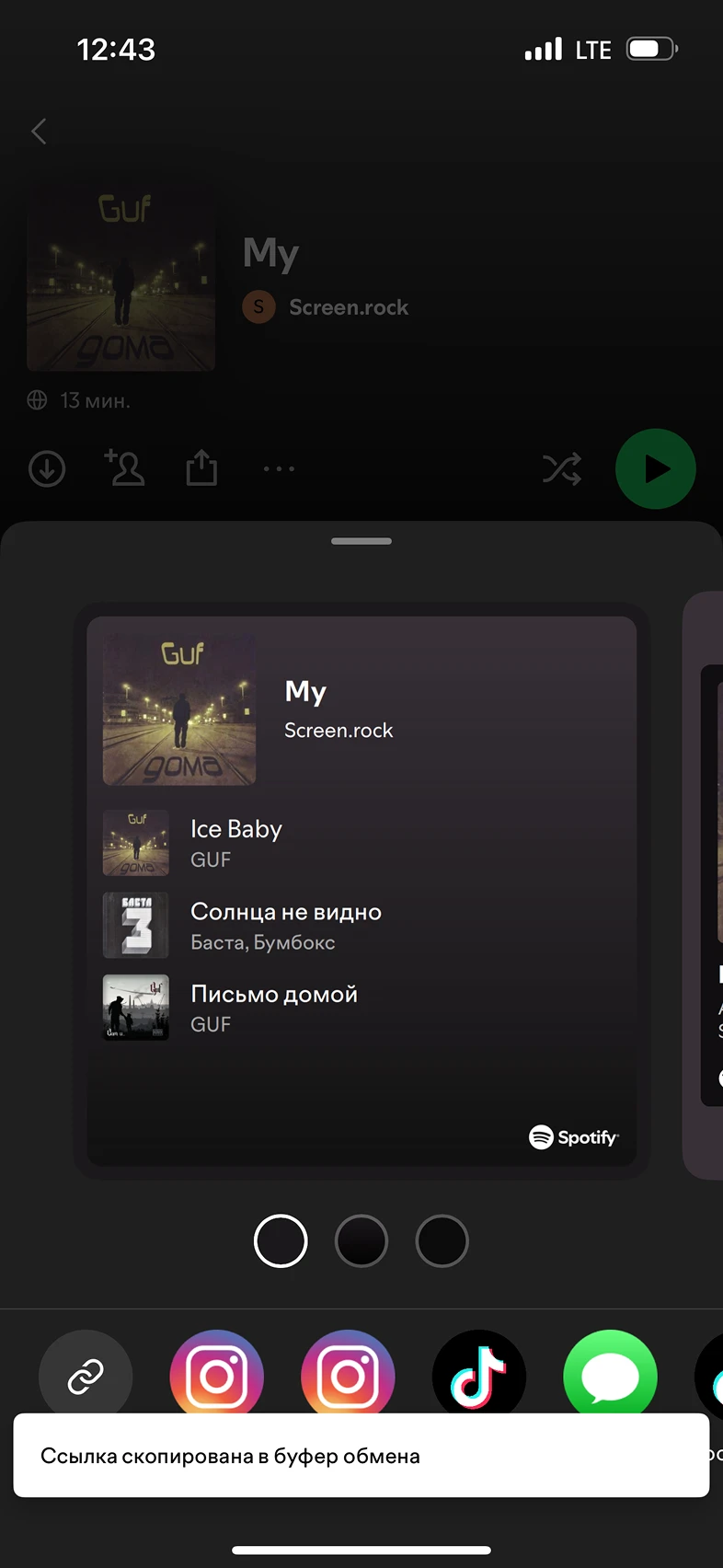Tap the download playlist icon

point(47,468)
